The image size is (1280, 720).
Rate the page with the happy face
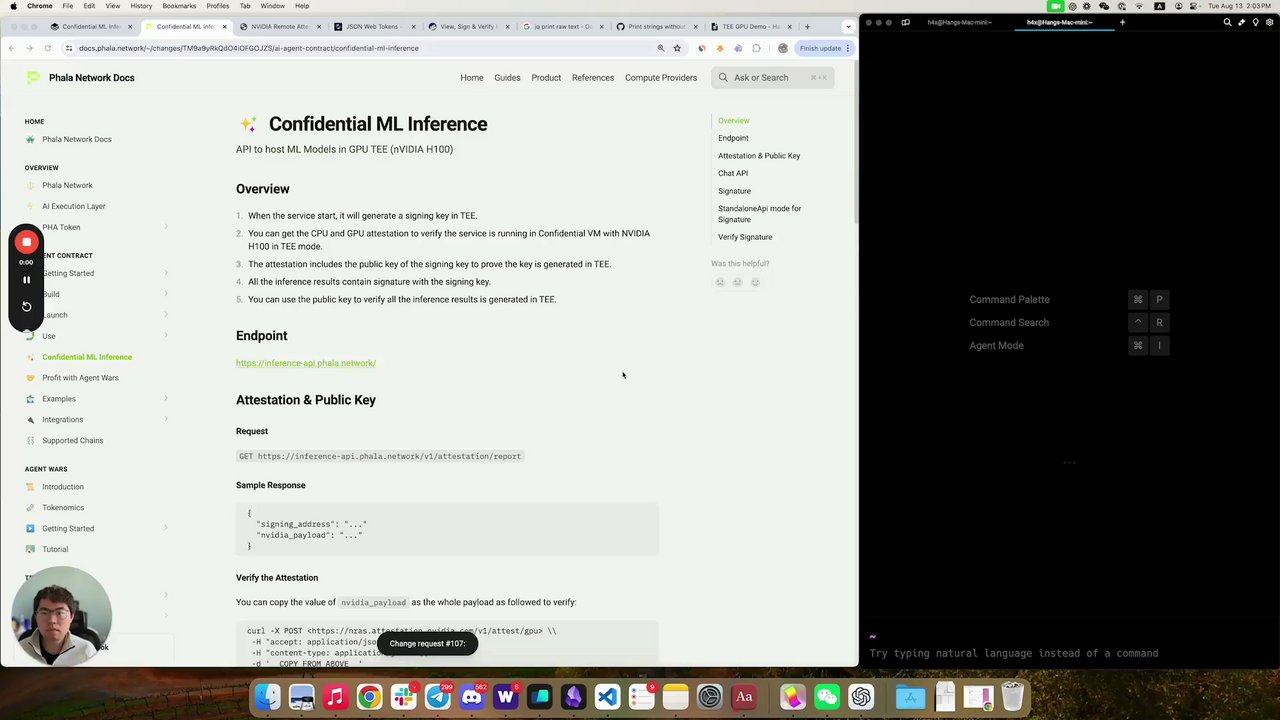(755, 282)
